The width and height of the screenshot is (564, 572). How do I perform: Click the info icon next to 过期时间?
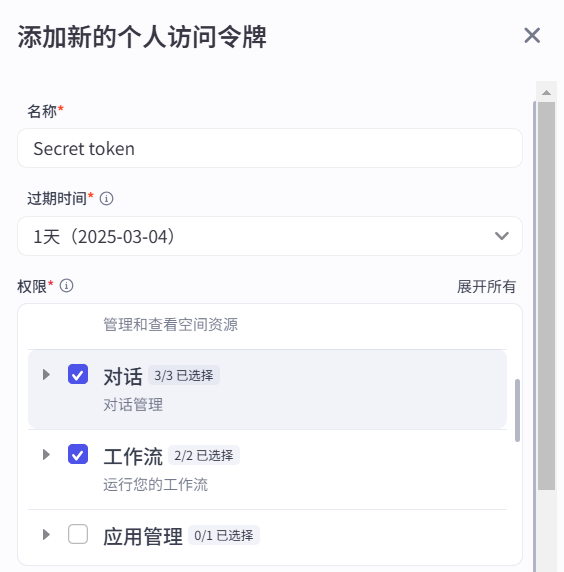107,199
